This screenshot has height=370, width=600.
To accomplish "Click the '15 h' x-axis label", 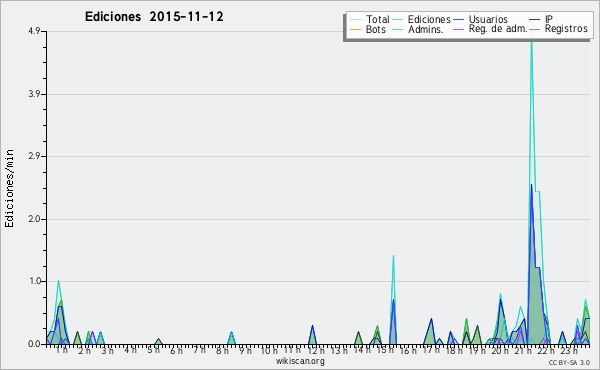I will [x=385, y=350].
